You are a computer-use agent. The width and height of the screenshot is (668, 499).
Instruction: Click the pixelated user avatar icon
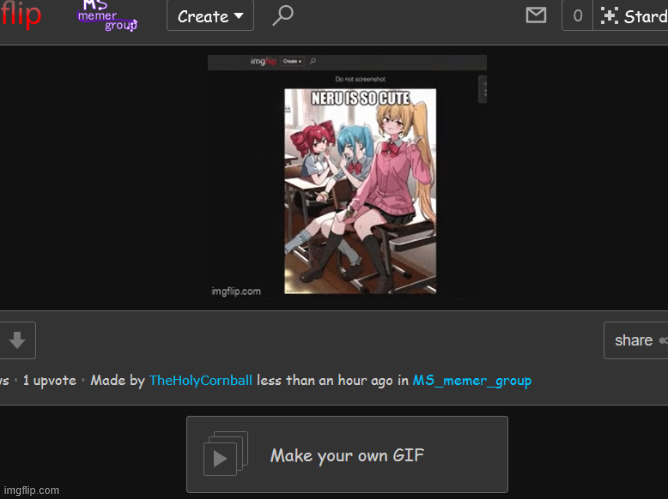point(609,16)
